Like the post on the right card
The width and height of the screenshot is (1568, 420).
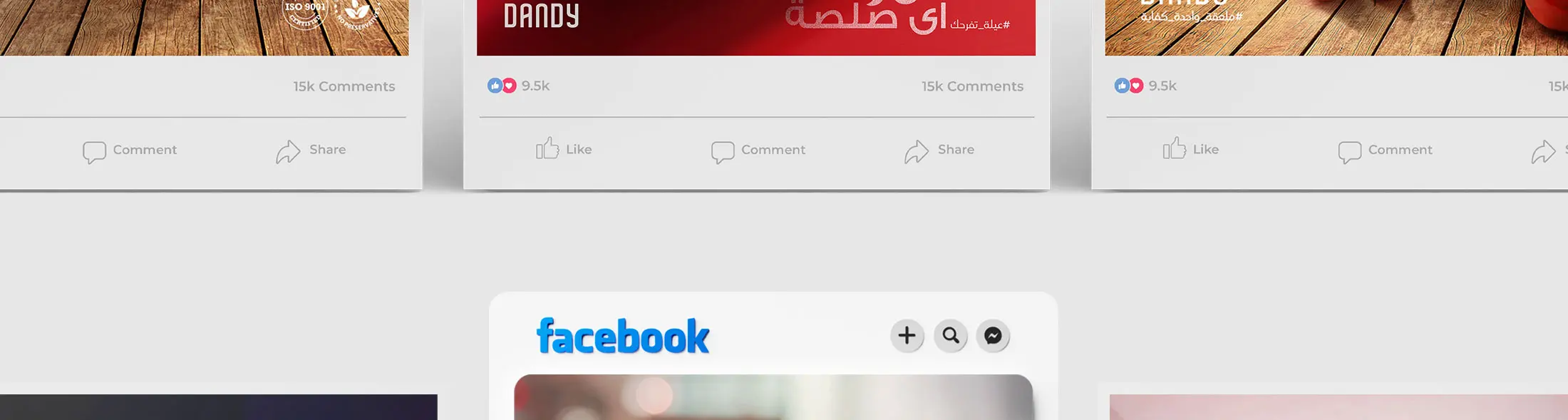(x=1191, y=149)
